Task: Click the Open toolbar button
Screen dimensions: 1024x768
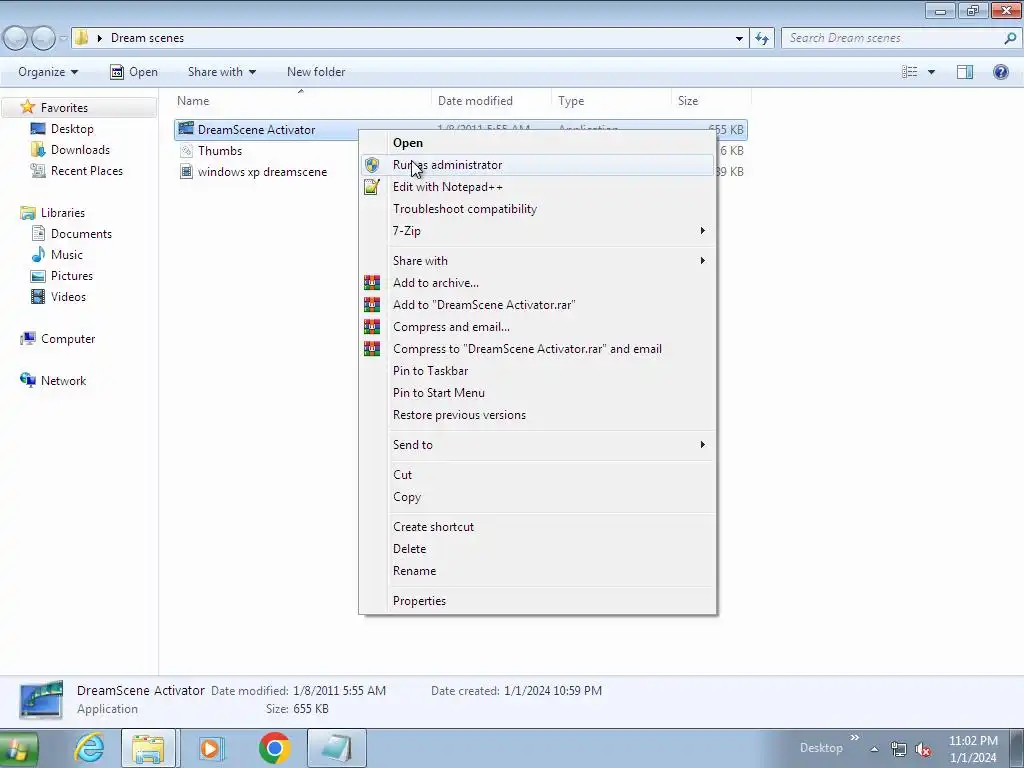Action: tap(134, 72)
